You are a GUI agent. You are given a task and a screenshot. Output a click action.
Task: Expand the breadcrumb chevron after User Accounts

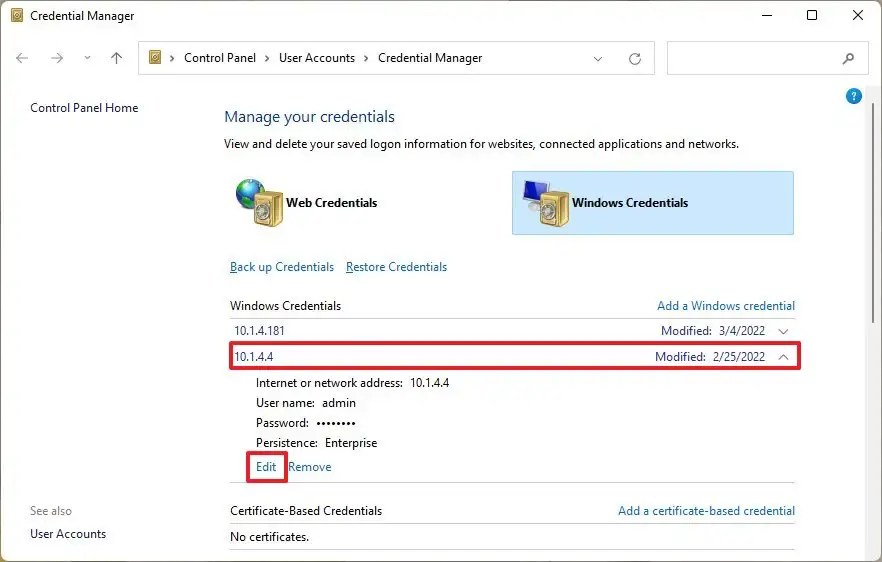[x=366, y=59]
